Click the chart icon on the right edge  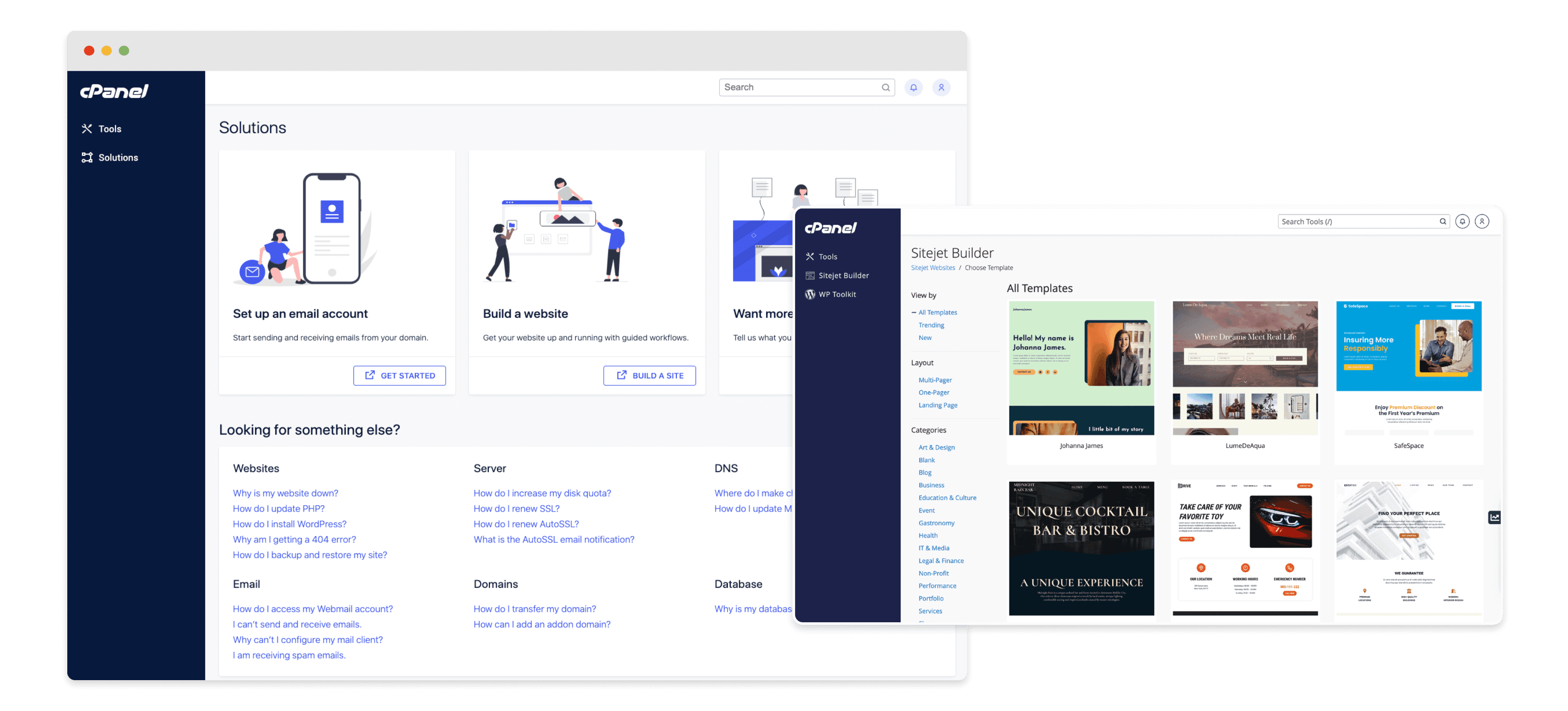click(x=1494, y=517)
